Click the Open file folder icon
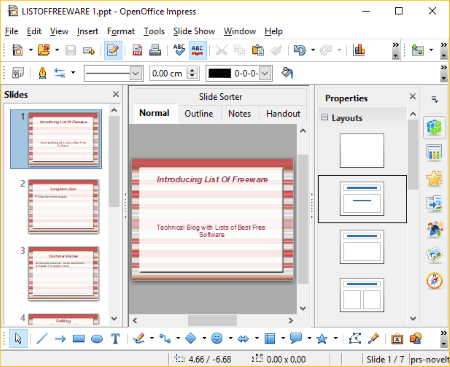 (44, 50)
